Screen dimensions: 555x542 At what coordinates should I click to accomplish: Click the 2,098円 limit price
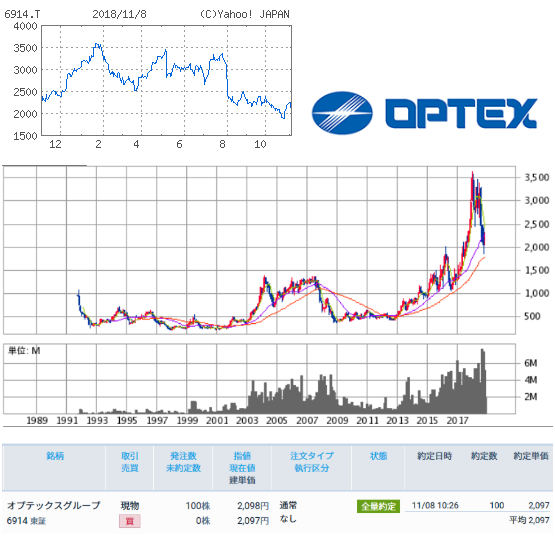pyautogui.click(x=253, y=506)
